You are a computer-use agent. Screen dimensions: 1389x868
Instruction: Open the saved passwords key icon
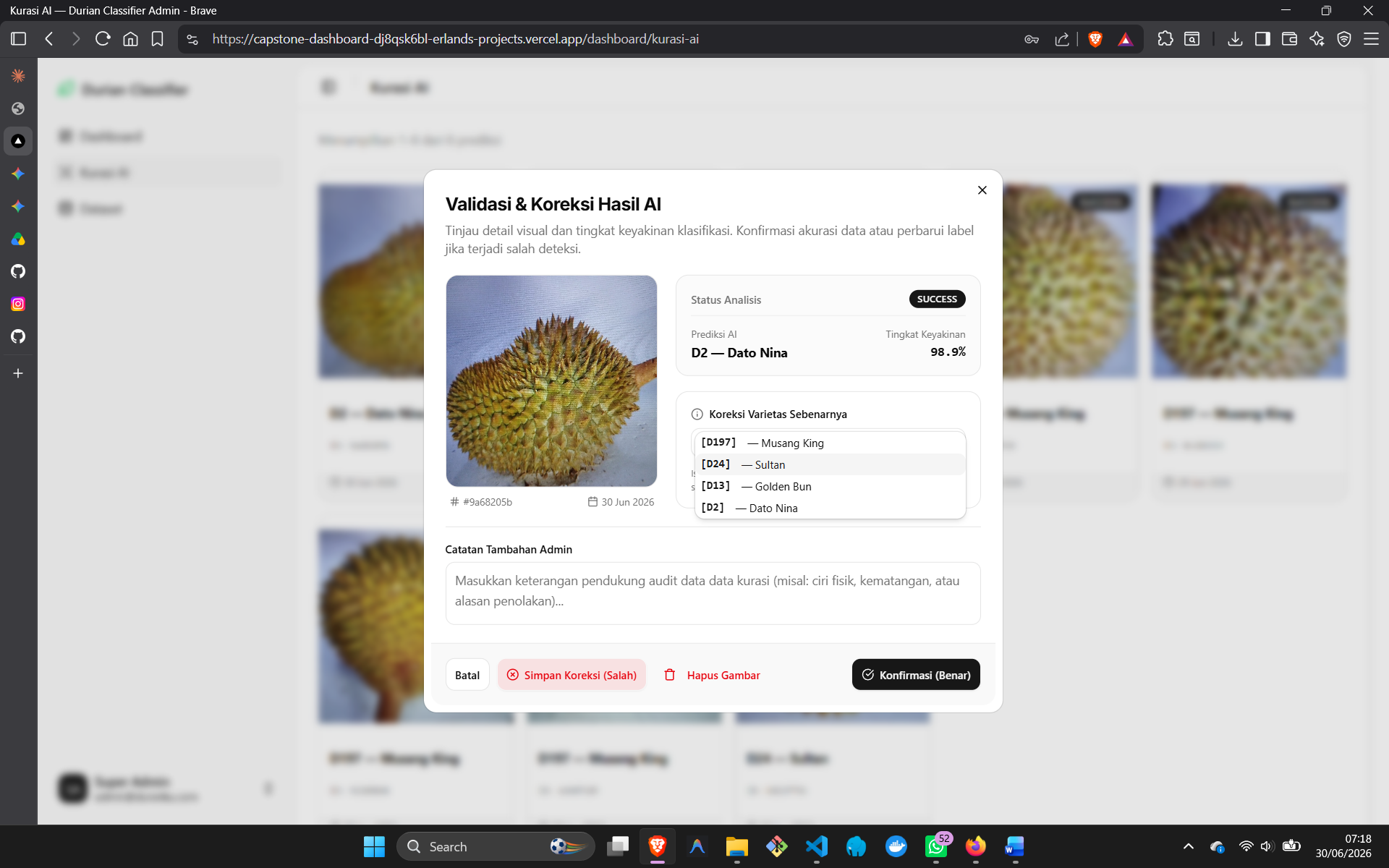click(1032, 39)
